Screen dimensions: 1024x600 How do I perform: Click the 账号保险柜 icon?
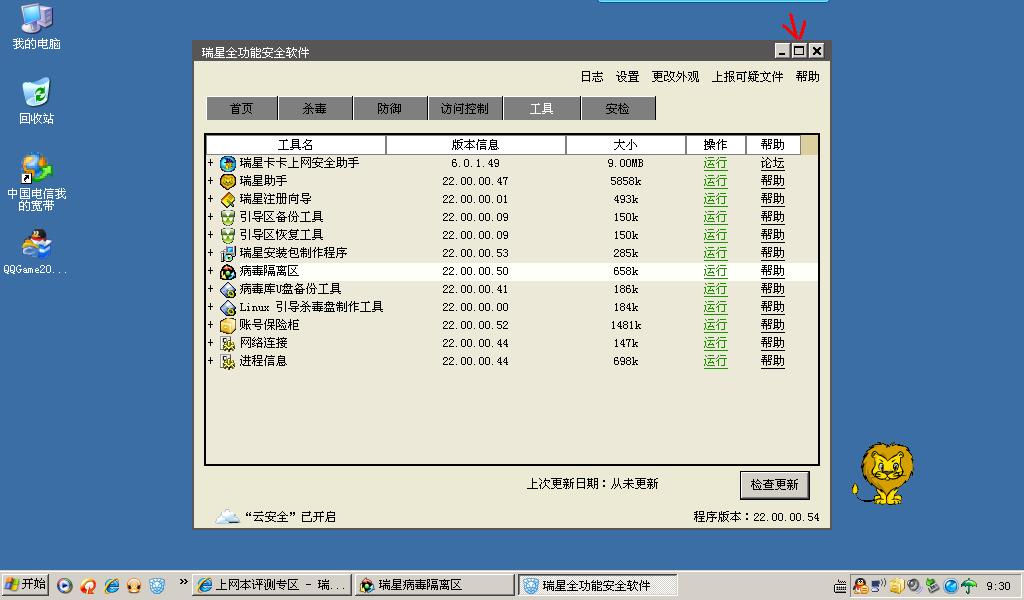[x=227, y=325]
